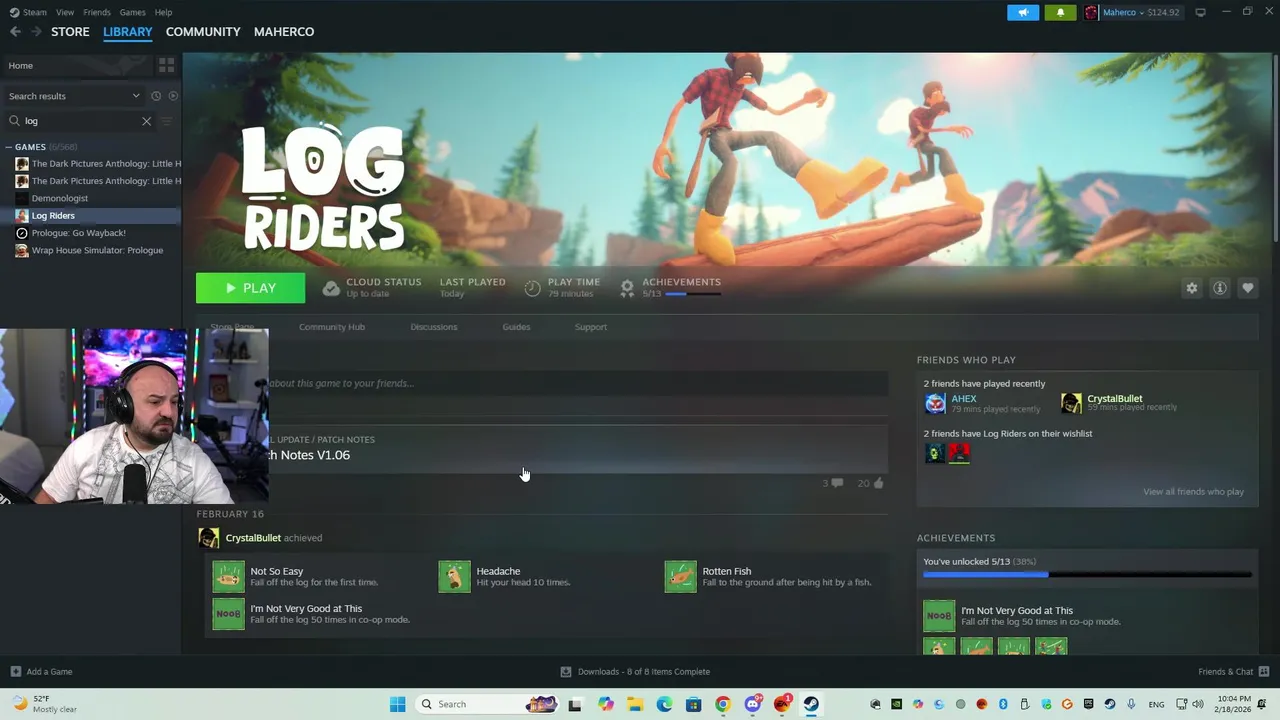Open Friends & Chat
Image resolution: width=1280 pixels, height=720 pixels.
[x=1233, y=672]
